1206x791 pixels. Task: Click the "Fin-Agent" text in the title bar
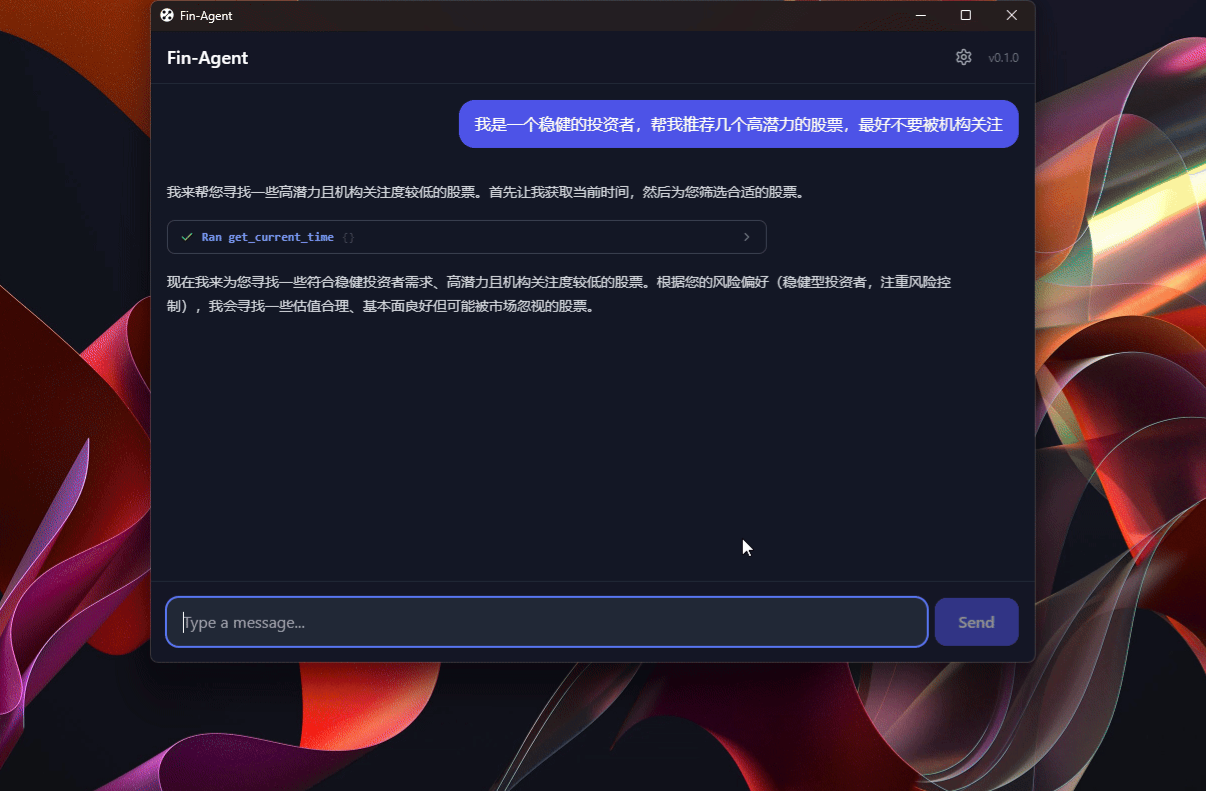[x=206, y=16]
